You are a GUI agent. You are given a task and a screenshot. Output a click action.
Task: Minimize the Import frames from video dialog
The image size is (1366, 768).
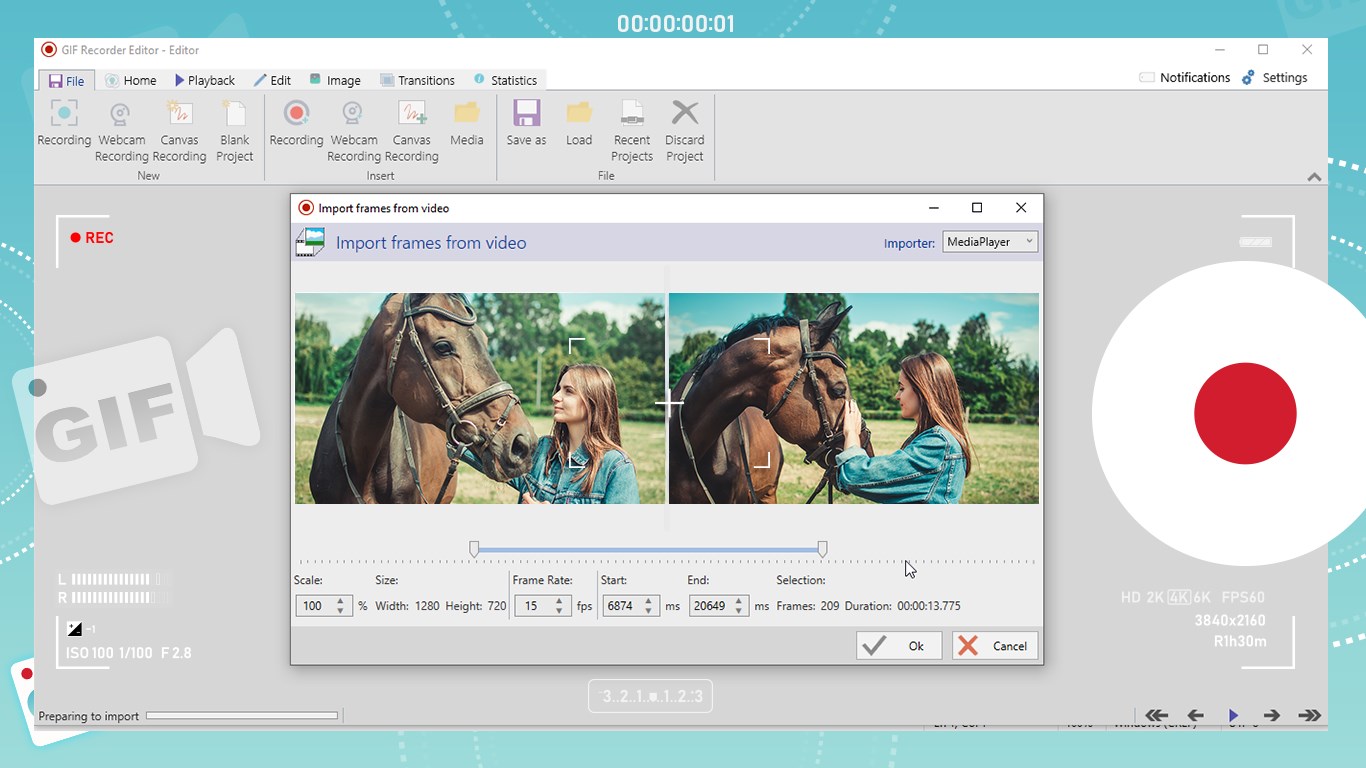click(934, 208)
